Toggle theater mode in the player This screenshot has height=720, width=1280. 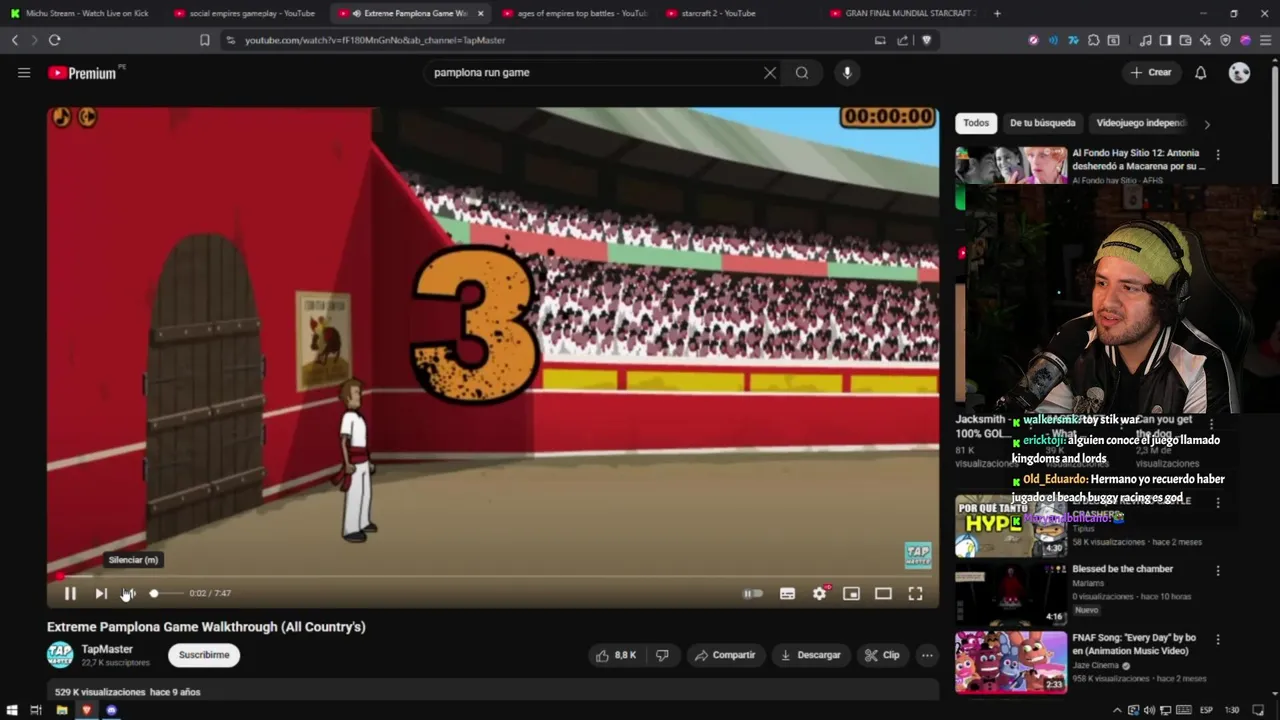[x=883, y=593]
